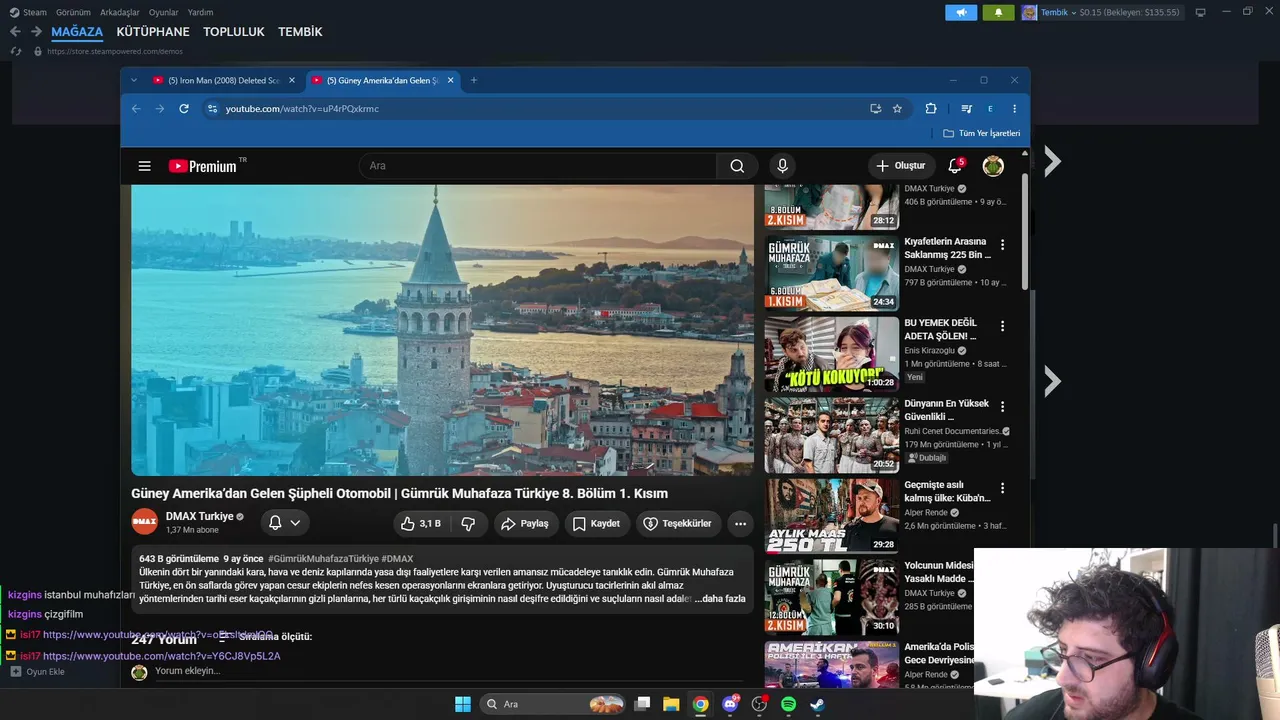Go back in the Steam client
The width and height of the screenshot is (1280, 720).
pos(15,32)
